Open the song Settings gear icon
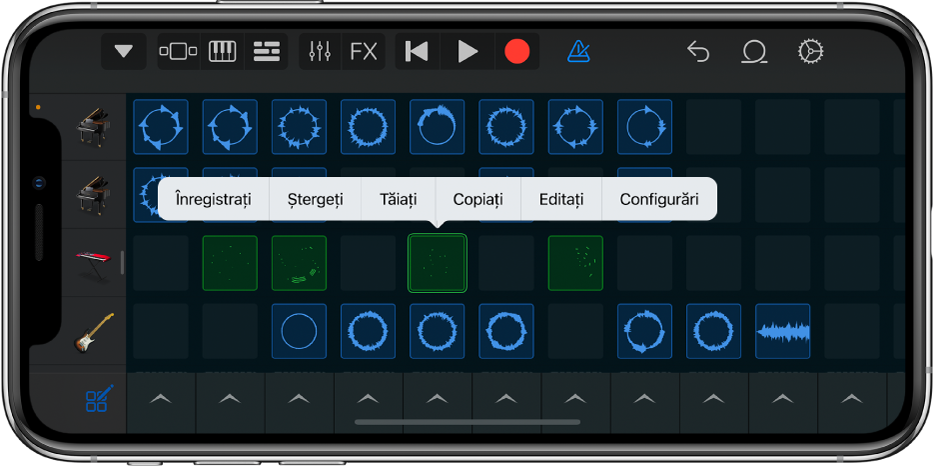 pyautogui.click(x=810, y=52)
